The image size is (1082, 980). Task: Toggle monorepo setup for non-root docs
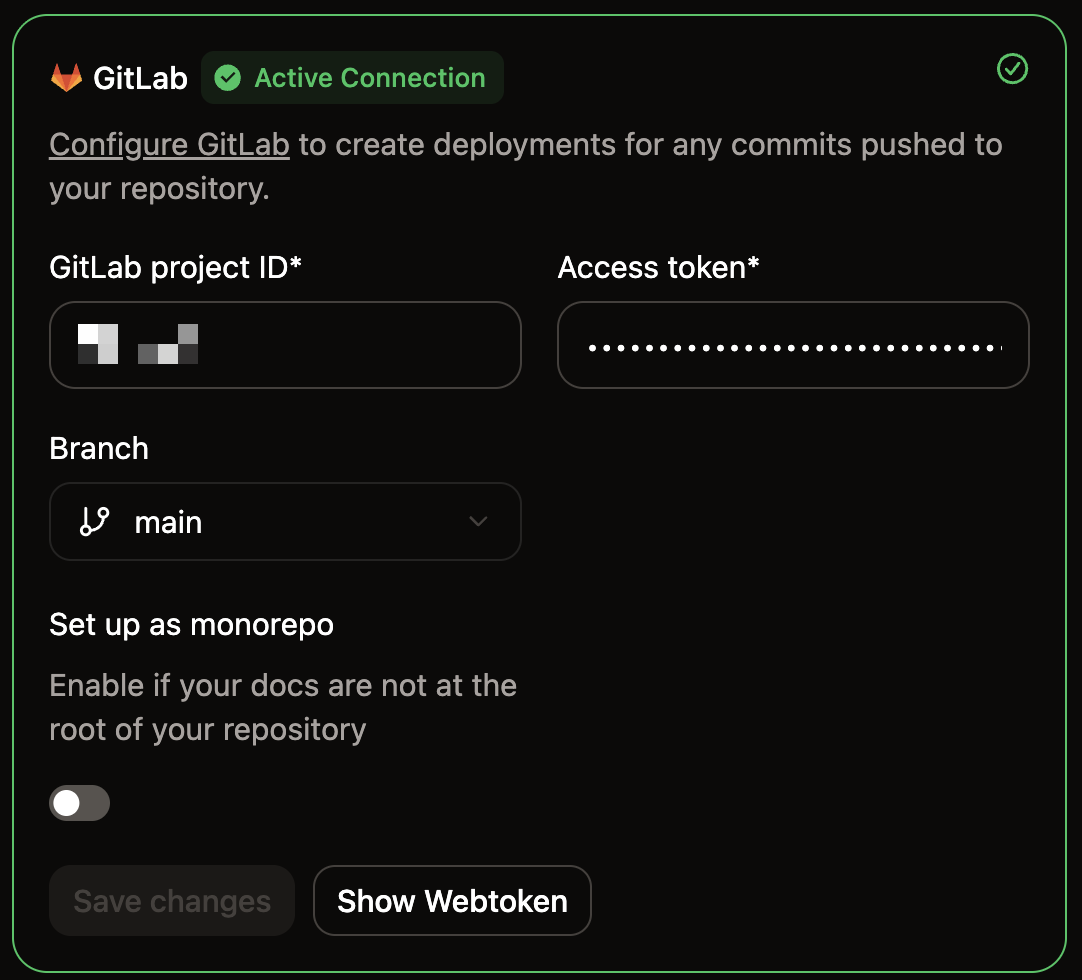[79, 802]
